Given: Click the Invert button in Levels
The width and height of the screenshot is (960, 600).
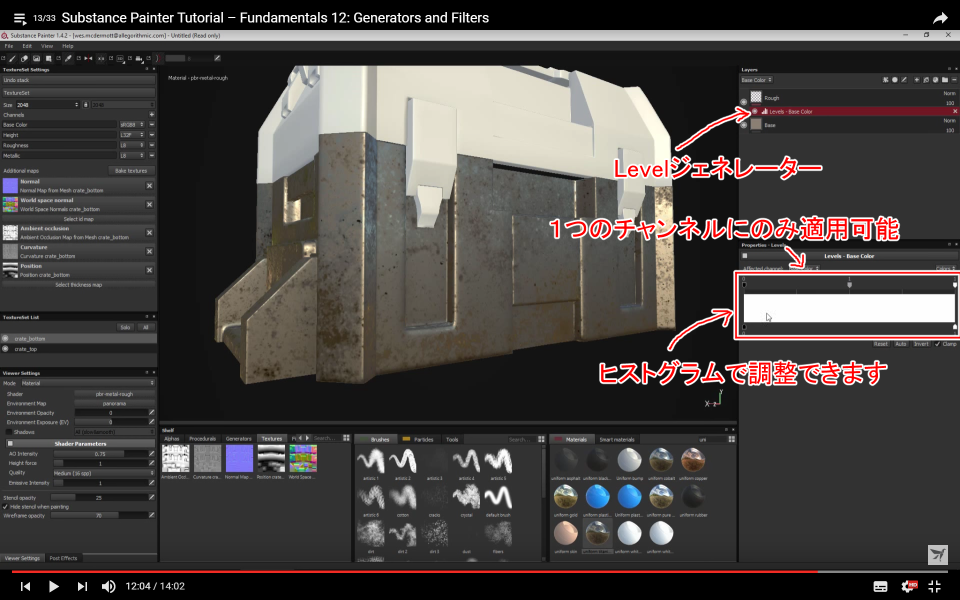Looking at the screenshot, I should pyautogui.click(x=921, y=344).
